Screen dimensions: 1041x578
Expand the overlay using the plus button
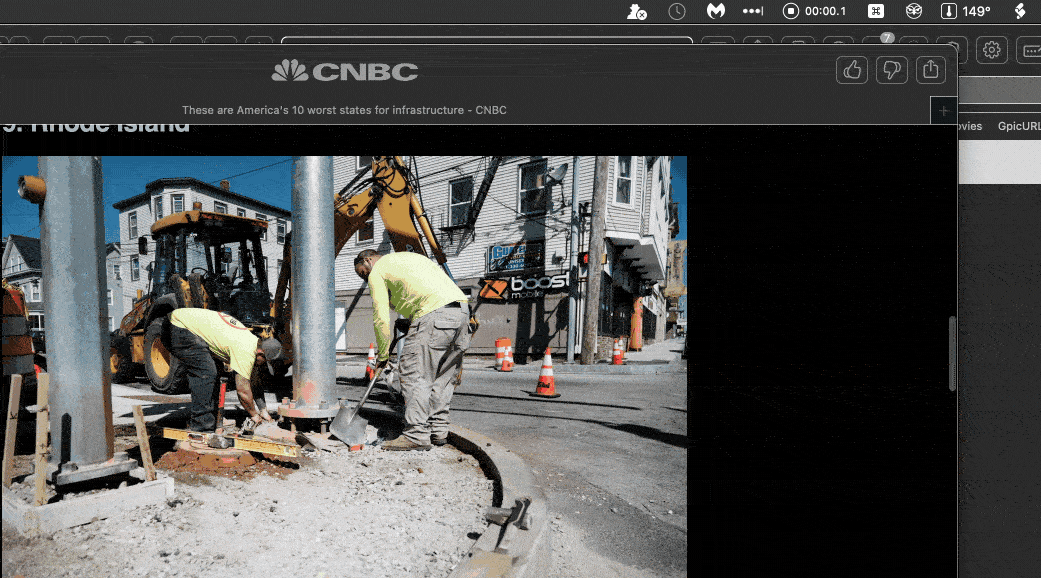tap(942, 110)
